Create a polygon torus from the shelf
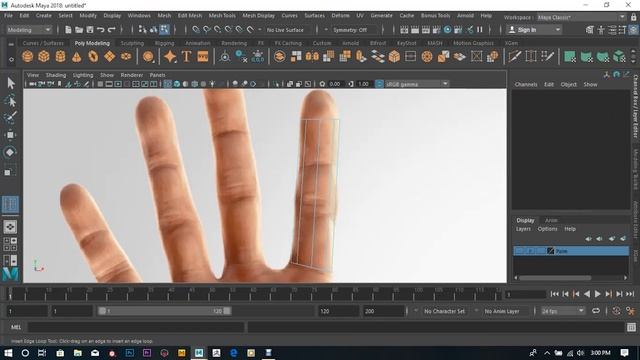The height and width of the screenshot is (360, 640). pyautogui.click(x=93, y=56)
